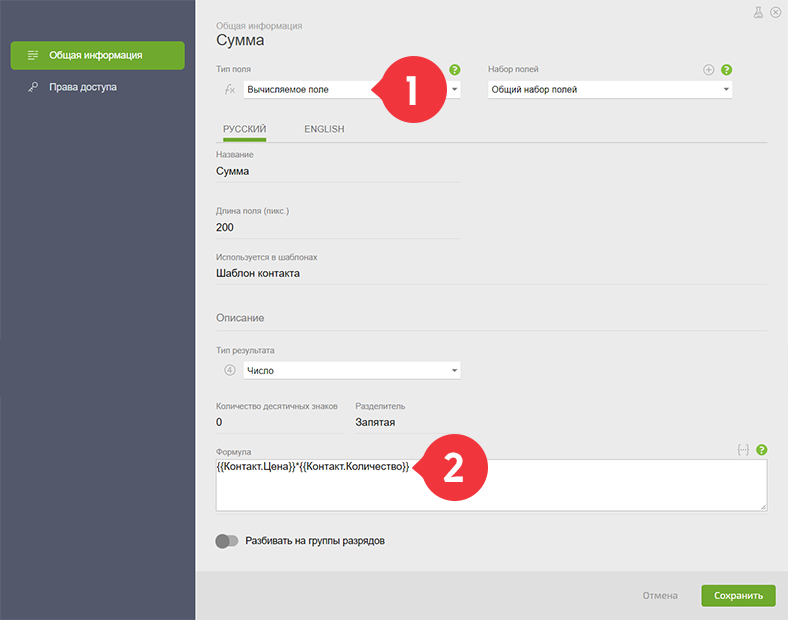Add a new field set with plus icon
This screenshot has height=620, width=788.
tap(709, 70)
